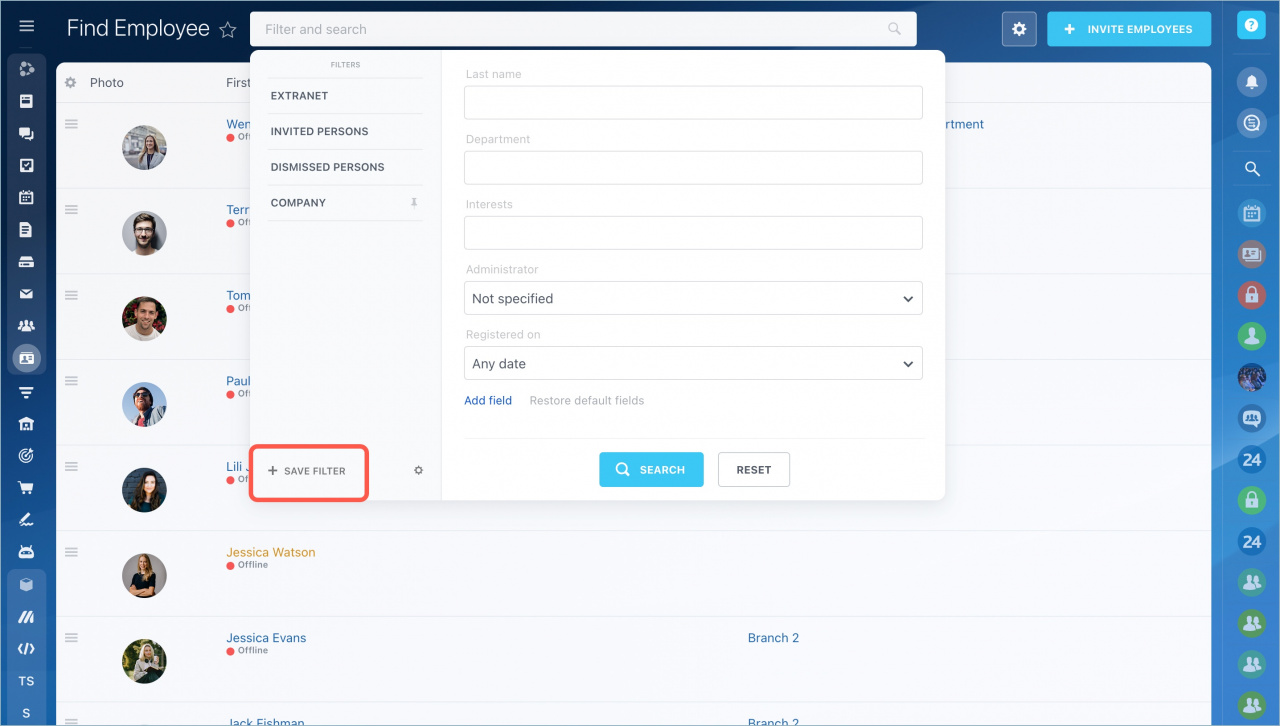
Task: Open Marketing target sidebar icon
Action: (x=27, y=456)
